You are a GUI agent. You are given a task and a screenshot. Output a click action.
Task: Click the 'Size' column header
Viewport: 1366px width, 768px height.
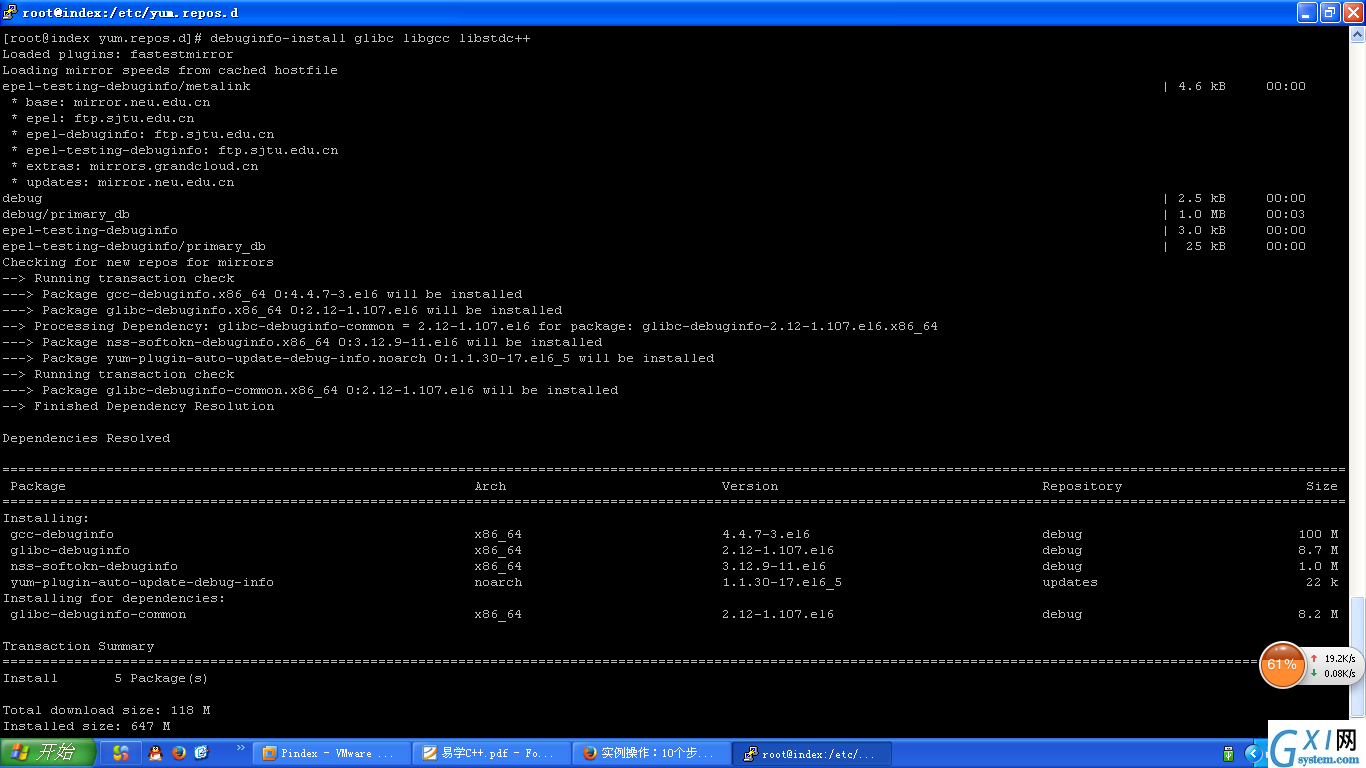pos(1322,486)
